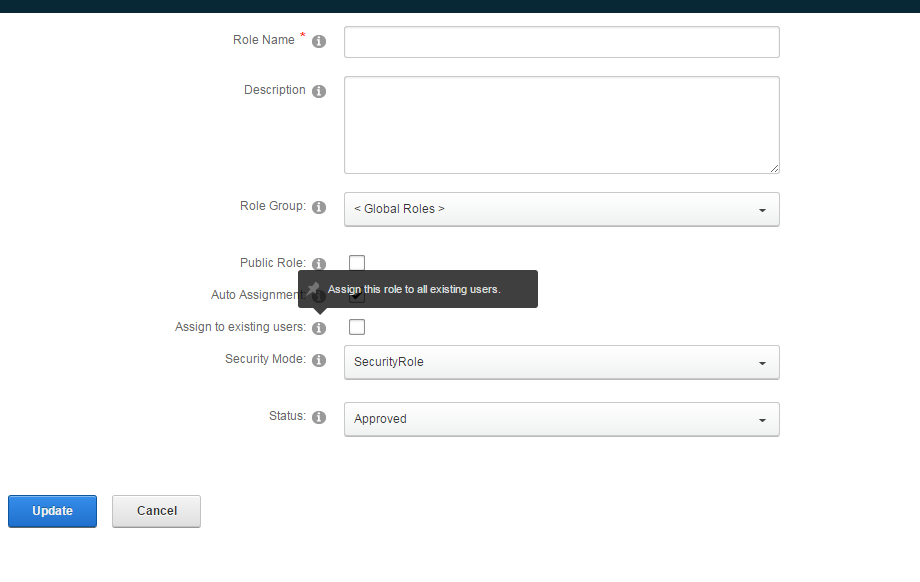Click the Status info icon
The image size is (920, 582).
[x=319, y=417]
